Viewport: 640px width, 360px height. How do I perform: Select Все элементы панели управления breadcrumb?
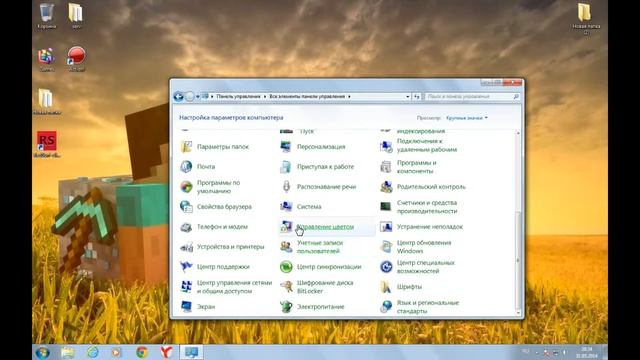tap(307, 97)
